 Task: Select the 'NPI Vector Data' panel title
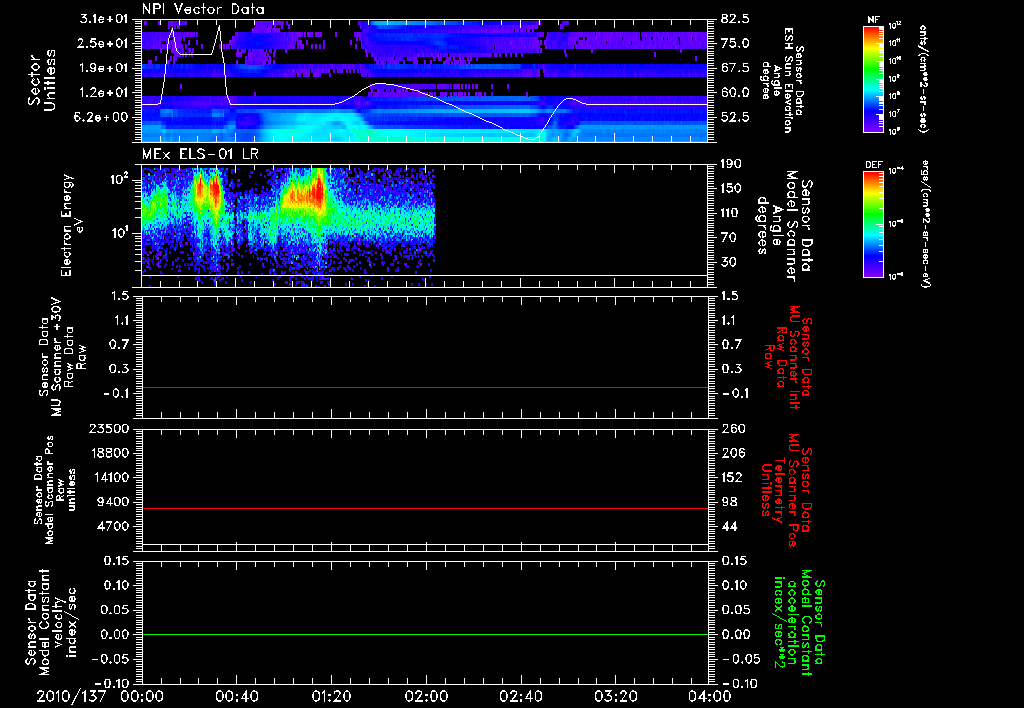(x=203, y=9)
